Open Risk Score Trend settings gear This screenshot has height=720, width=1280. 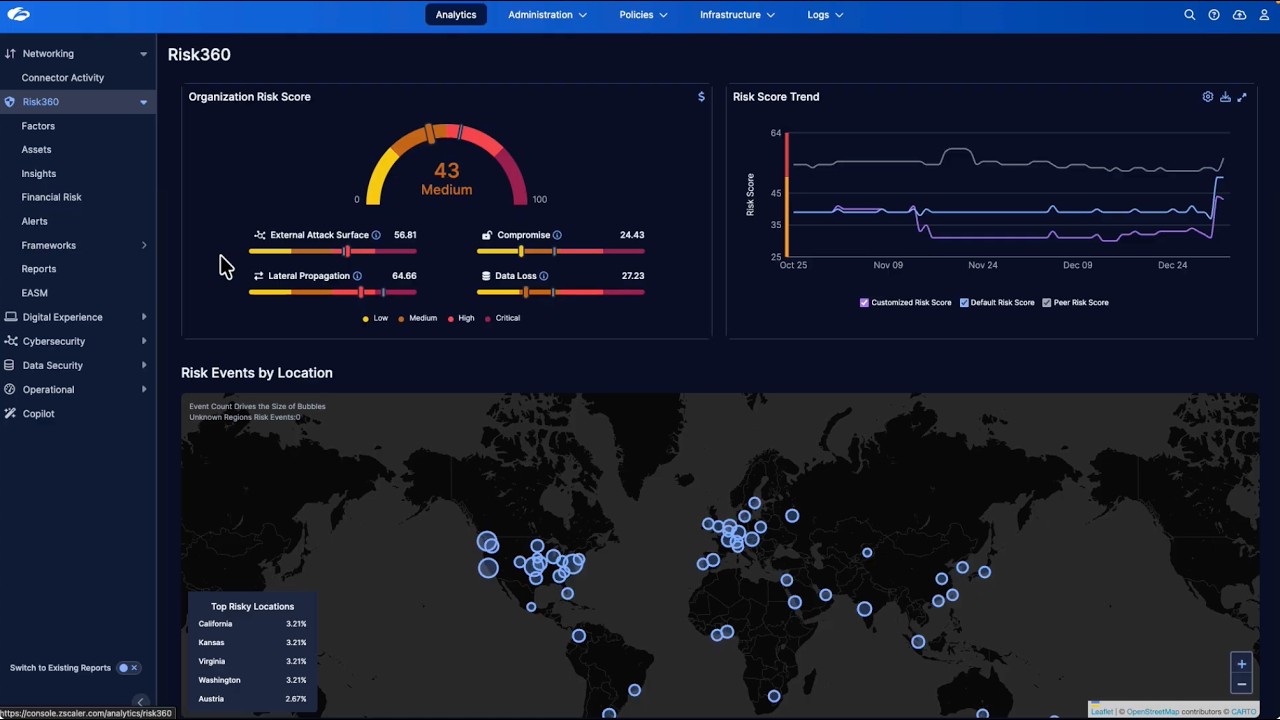pos(1208,97)
